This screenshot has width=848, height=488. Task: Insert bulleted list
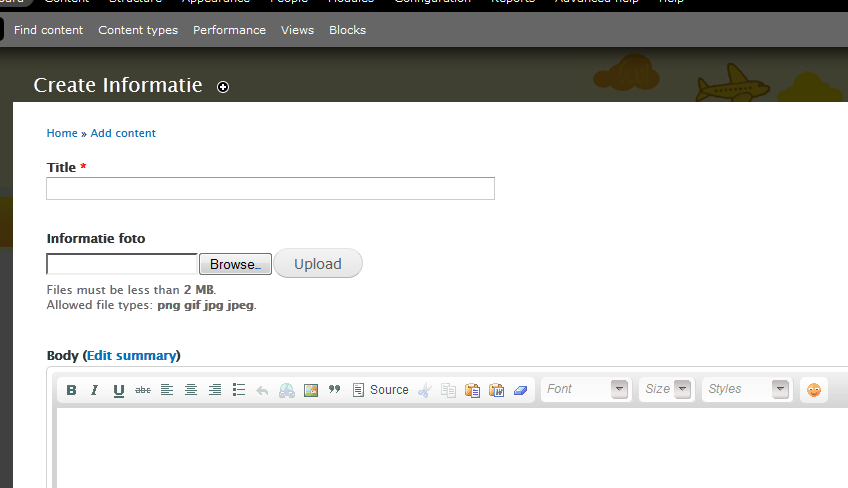coord(238,390)
